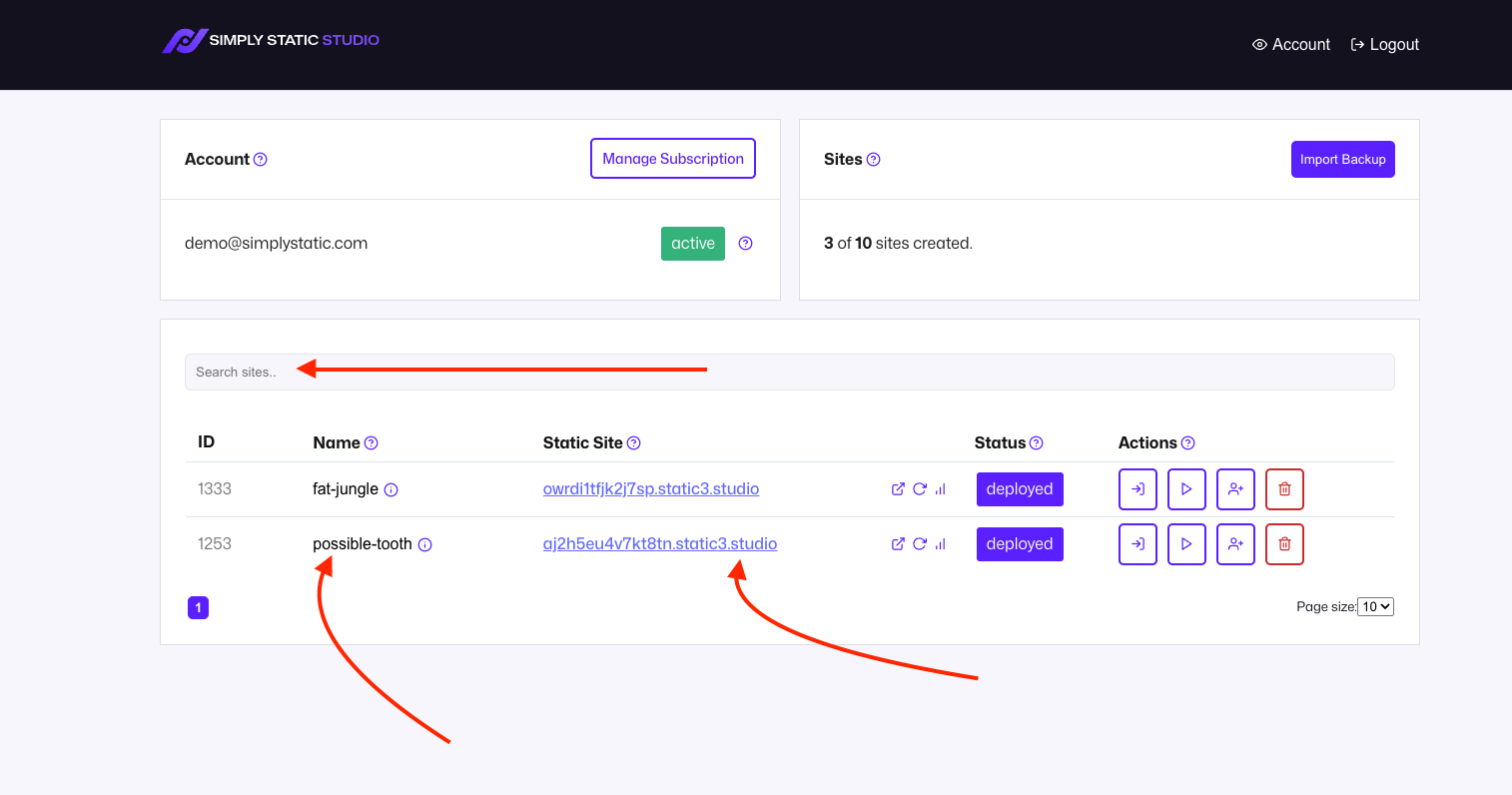Open aj2h5eu4v7kt8tn.static3.studio link
Viewport: 1512px width, 795px height.
(x=660, y=544)
